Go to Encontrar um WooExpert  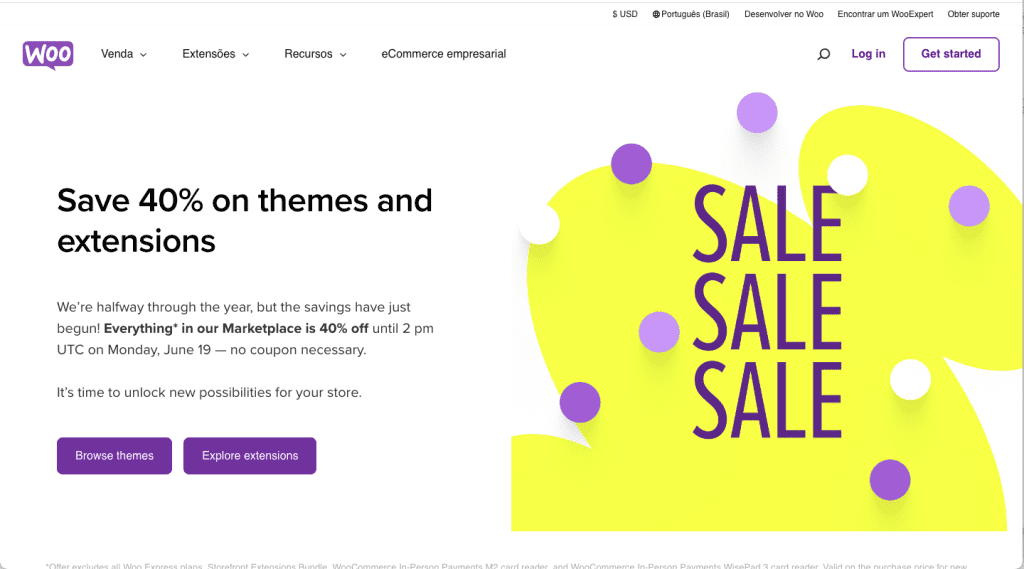(x=885, y=14)
